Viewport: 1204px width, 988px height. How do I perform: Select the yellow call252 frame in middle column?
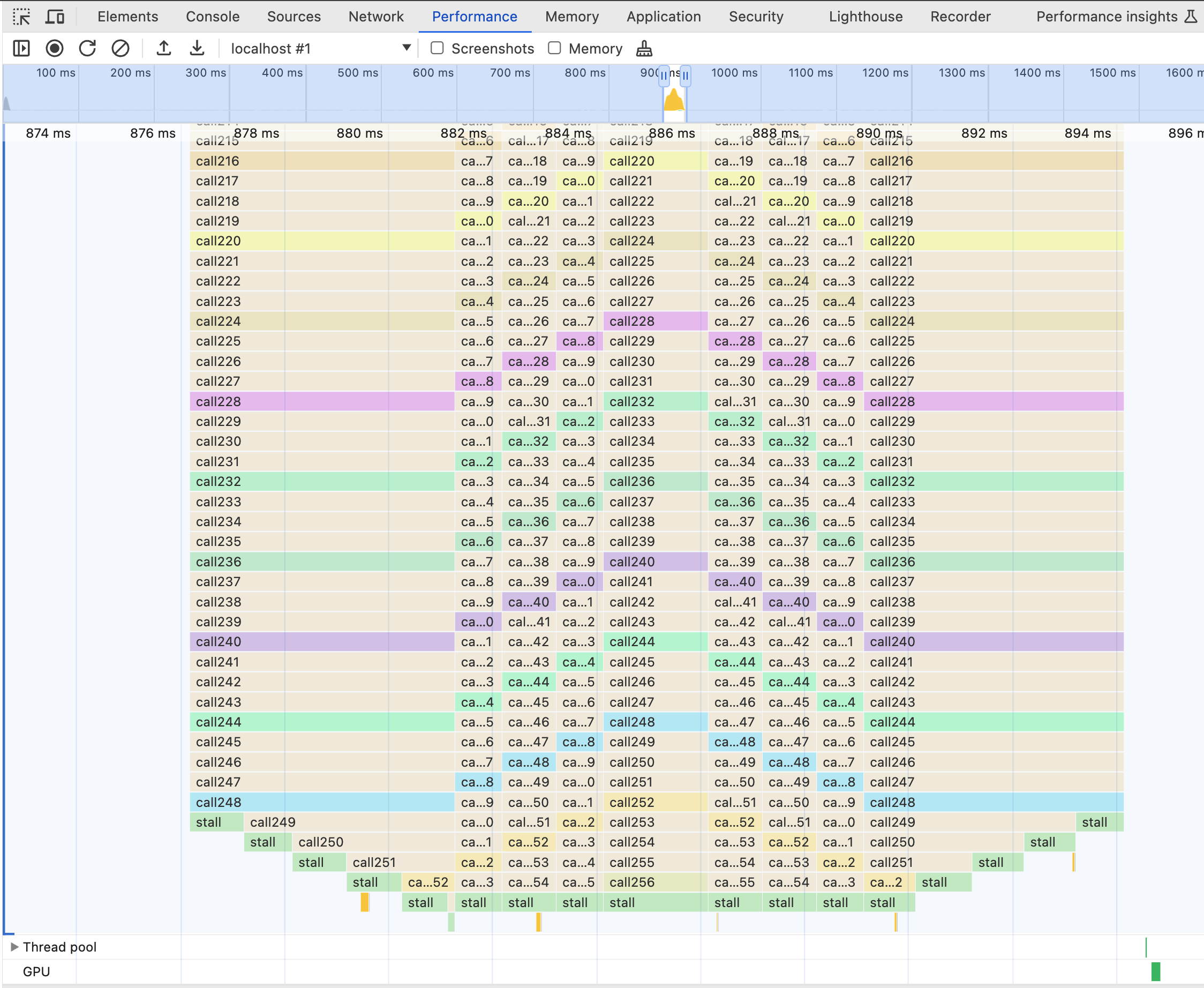pyautogui.click(x=656, y=802)
